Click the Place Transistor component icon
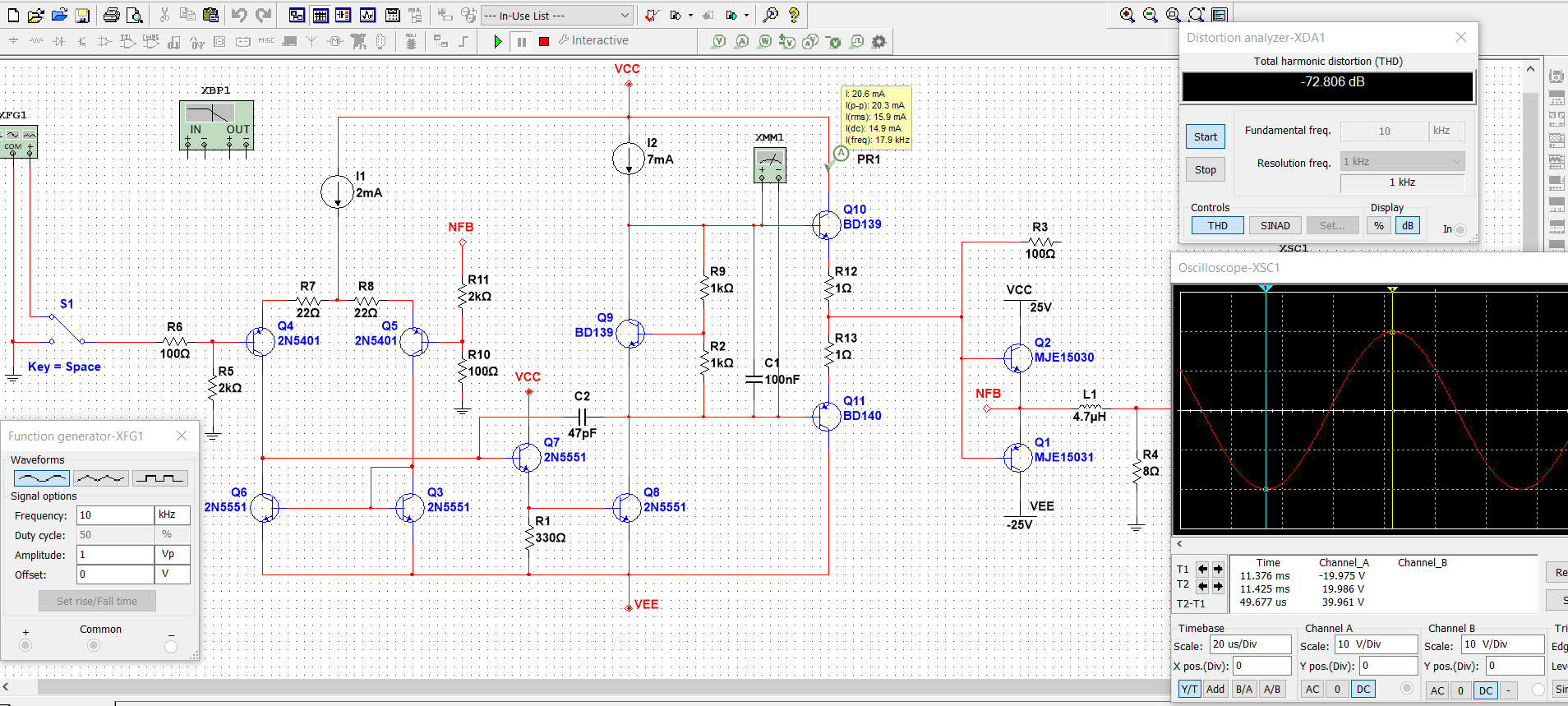This screenshot has width=1568, height=706. (82, 41)
